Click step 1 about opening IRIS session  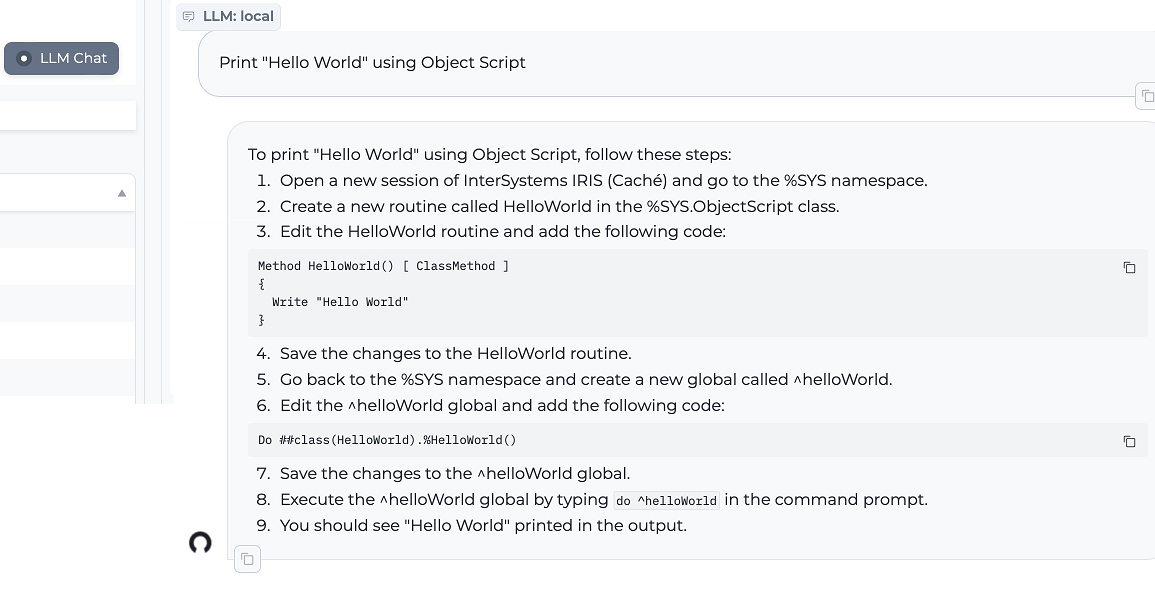(603, 181)
